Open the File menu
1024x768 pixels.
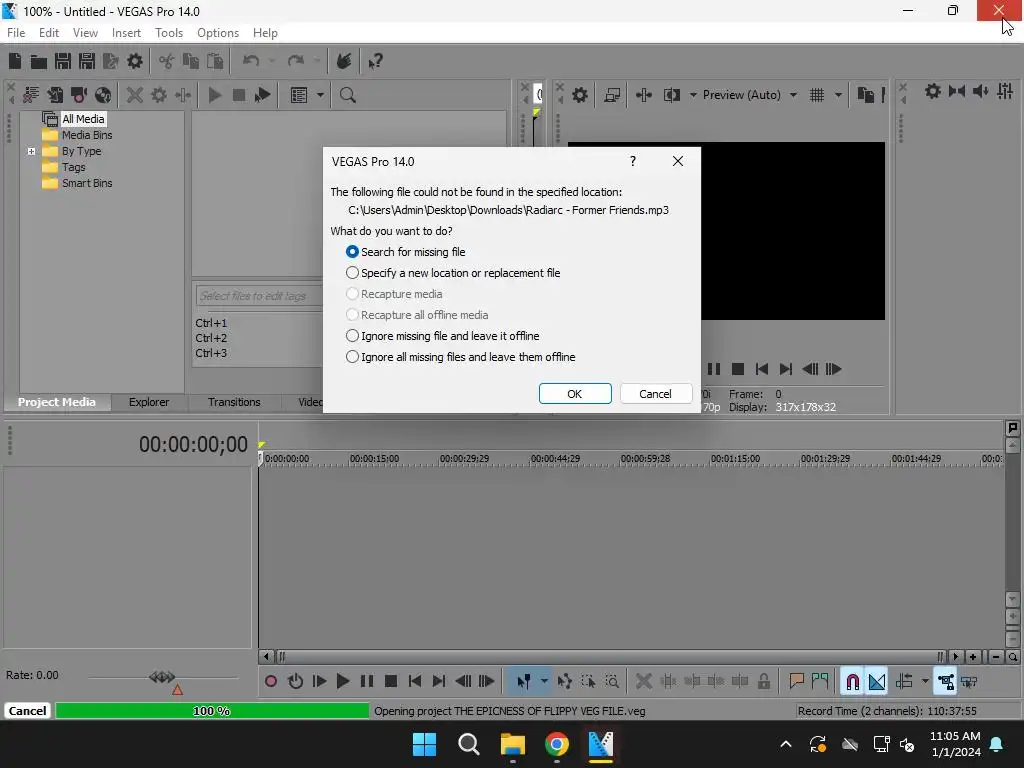pos(16,33)
